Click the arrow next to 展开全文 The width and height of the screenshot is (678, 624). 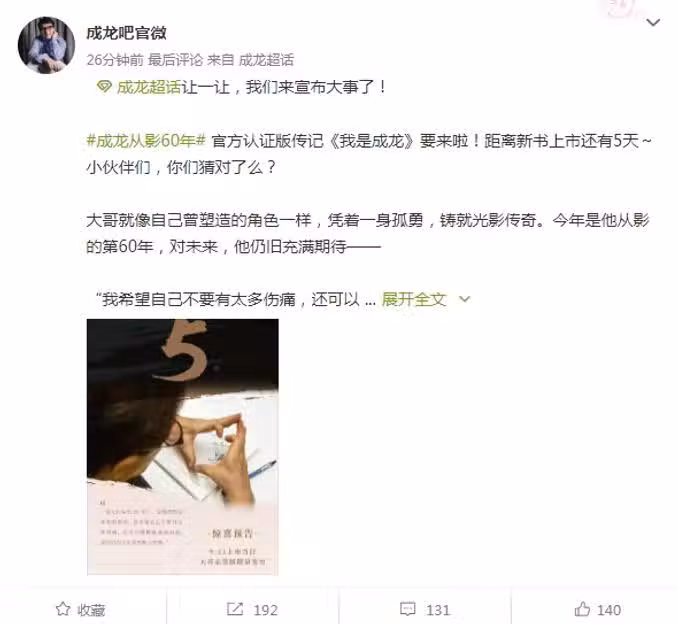pos(464,299)
